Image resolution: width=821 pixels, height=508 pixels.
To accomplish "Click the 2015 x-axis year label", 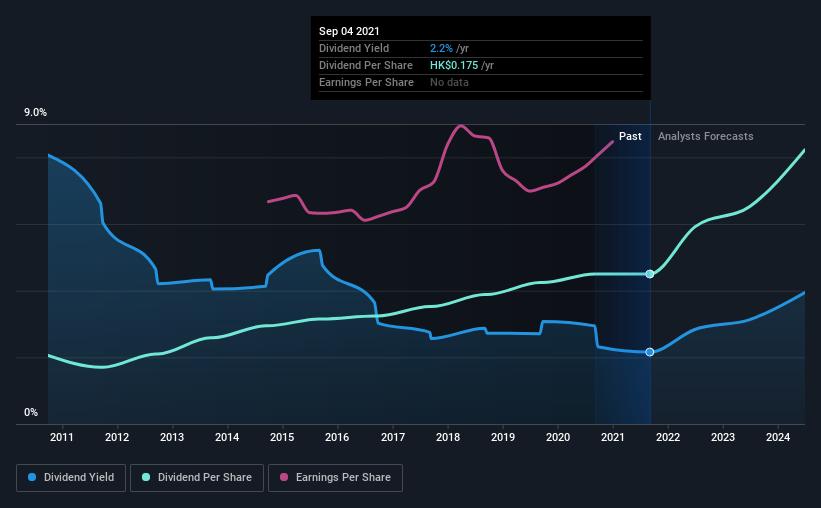I will click(x=282, y=437).
